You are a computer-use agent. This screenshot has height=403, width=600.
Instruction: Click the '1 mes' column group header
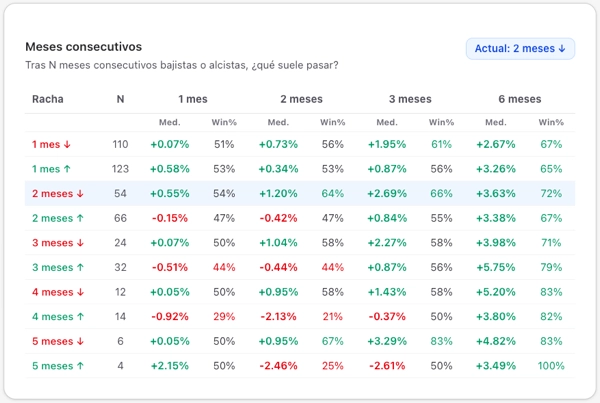[x=193, y=99]
